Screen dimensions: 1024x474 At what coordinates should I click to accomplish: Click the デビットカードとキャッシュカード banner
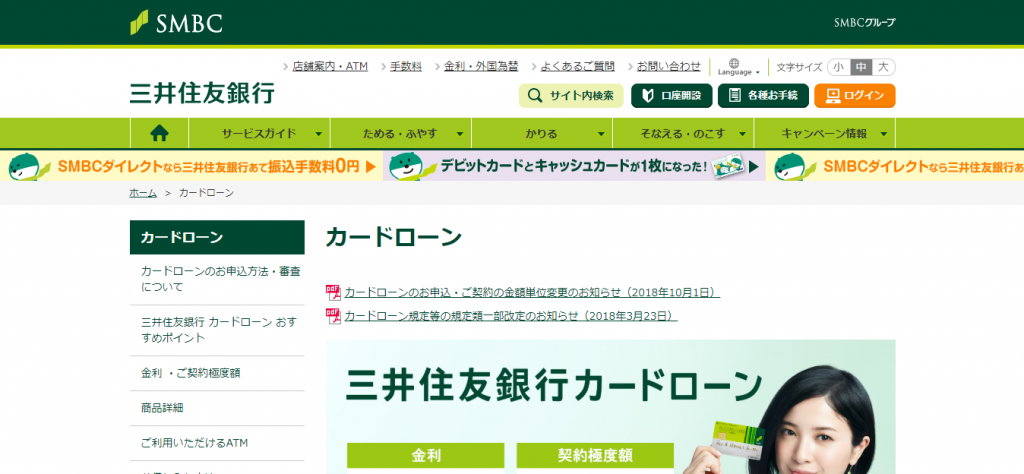click(x=574, y=166)
